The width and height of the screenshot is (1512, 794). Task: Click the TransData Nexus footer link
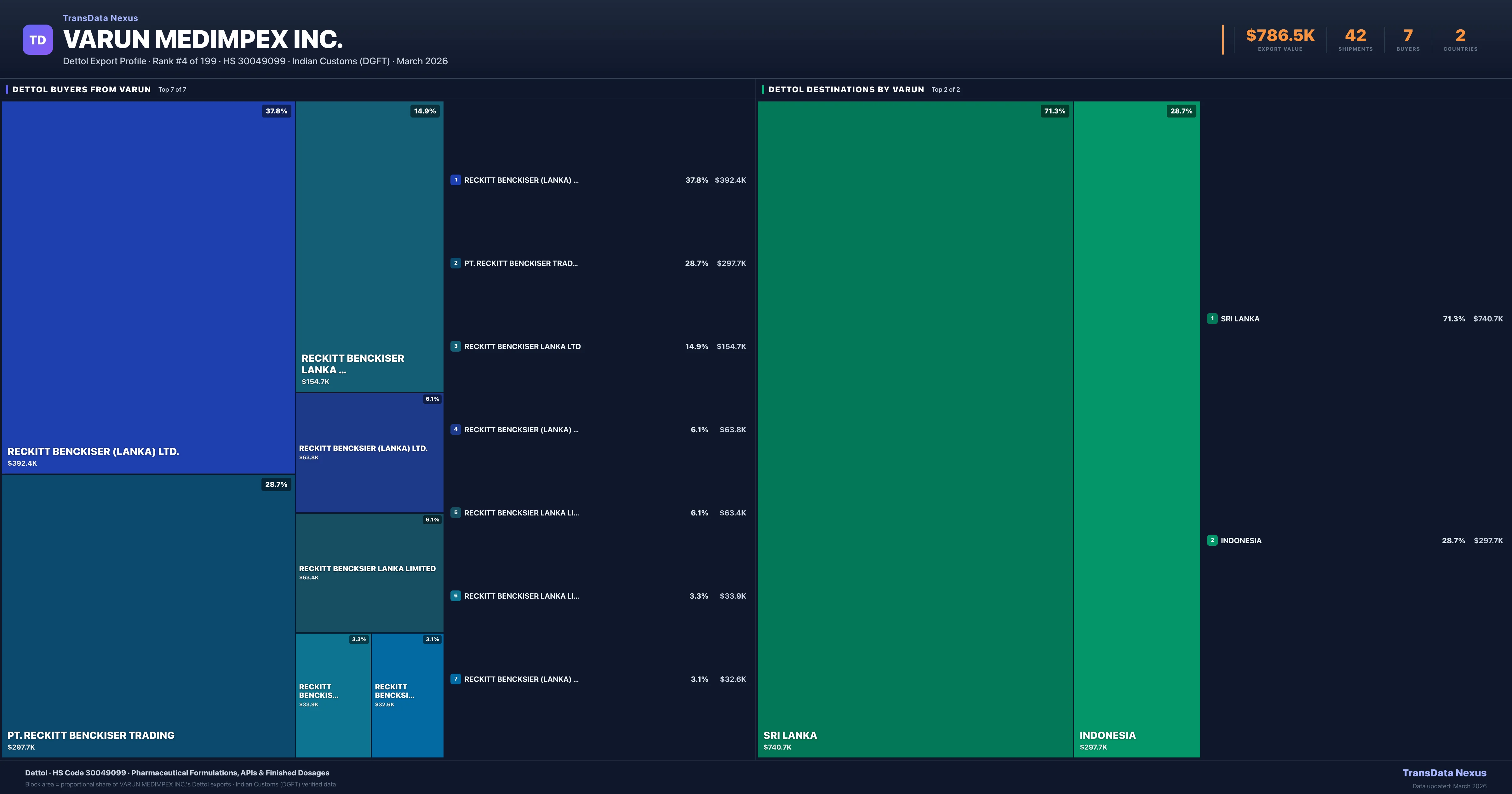[1444, 773]
